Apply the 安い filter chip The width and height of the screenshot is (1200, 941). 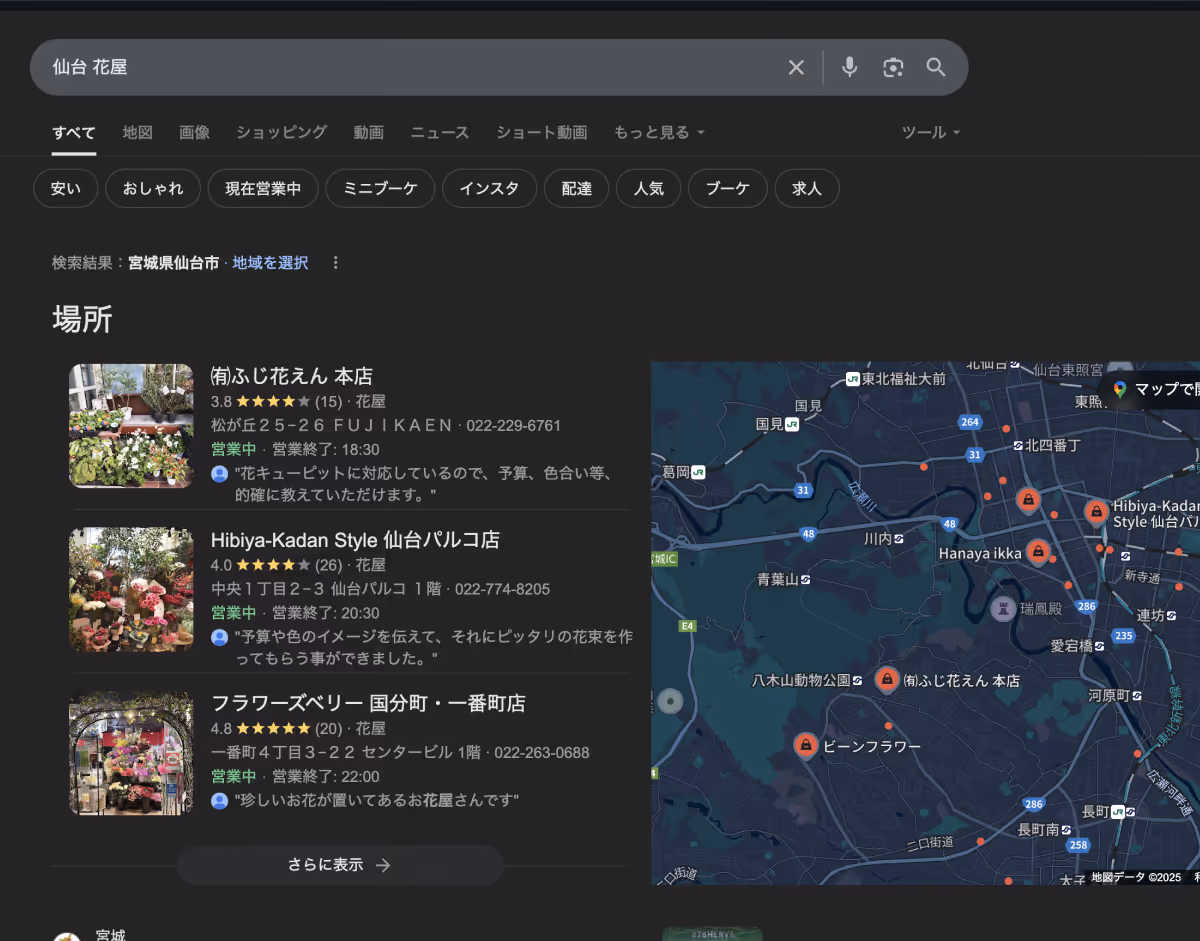pos(66,188)
